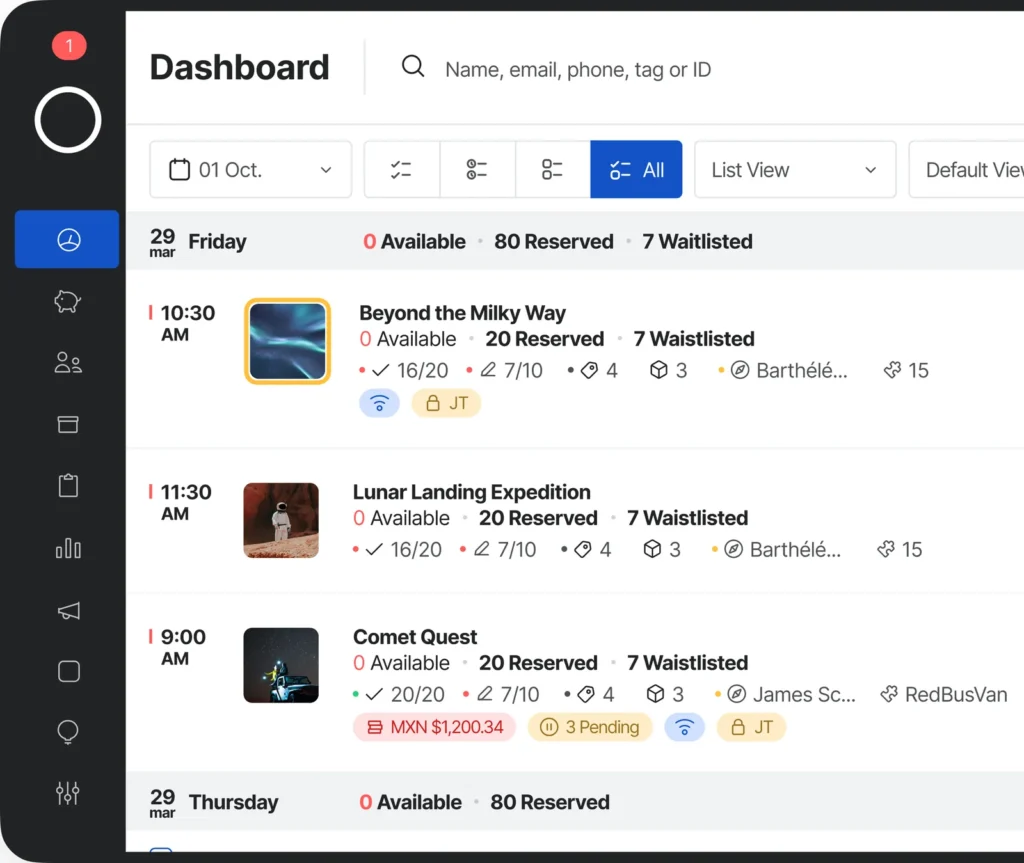This screenshot has width=1024, height=863.
Task: Click the white circle profile avatar
Action: (x=68, y=120)
